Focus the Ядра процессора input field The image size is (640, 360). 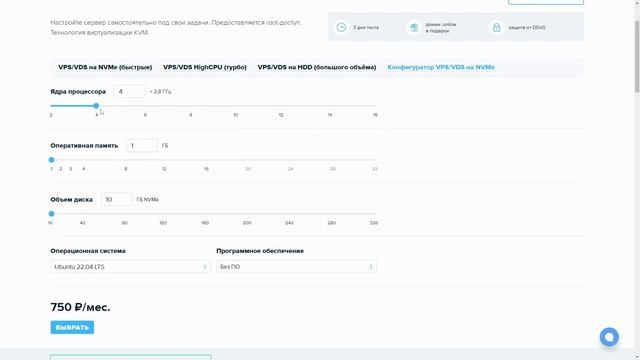tap(129, 91)
